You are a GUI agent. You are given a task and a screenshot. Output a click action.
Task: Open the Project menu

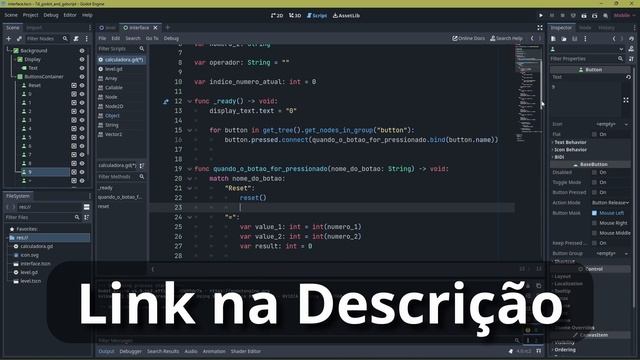(30, 15)
